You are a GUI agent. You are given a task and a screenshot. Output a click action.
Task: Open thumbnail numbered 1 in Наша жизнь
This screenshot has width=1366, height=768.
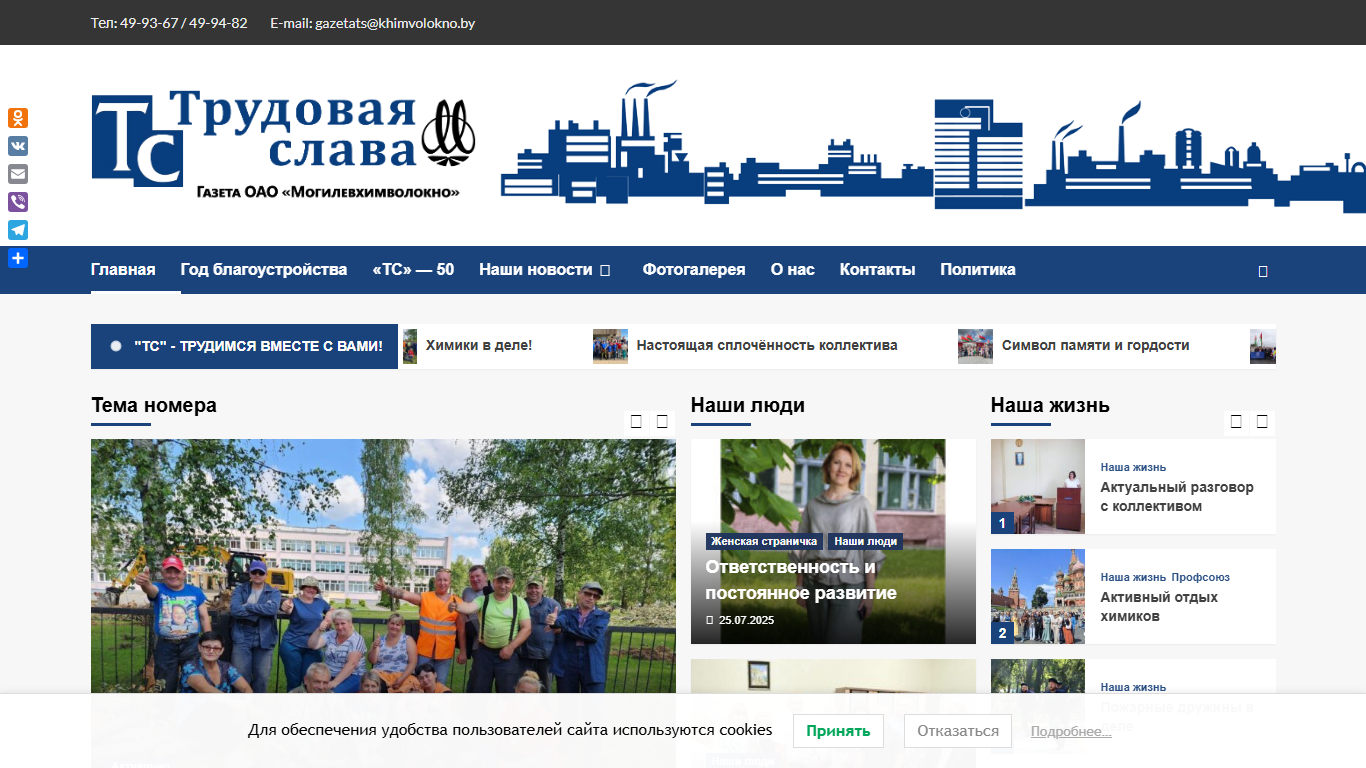point(1038,486)
